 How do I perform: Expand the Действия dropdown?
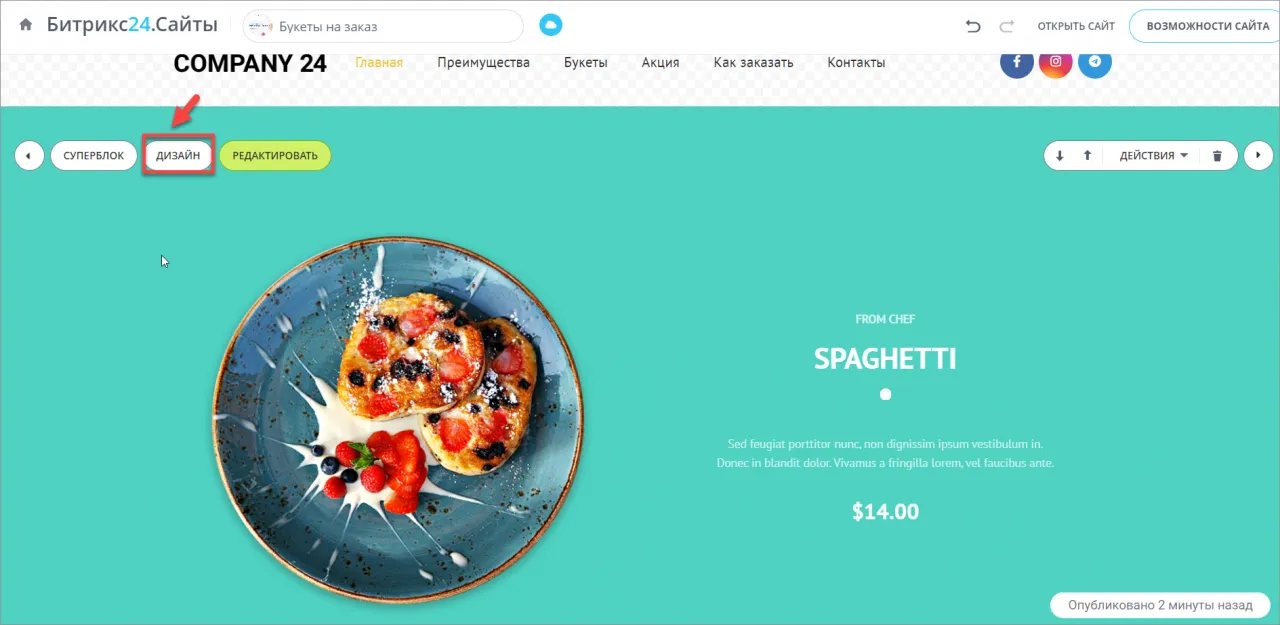tap(1153, 156)
